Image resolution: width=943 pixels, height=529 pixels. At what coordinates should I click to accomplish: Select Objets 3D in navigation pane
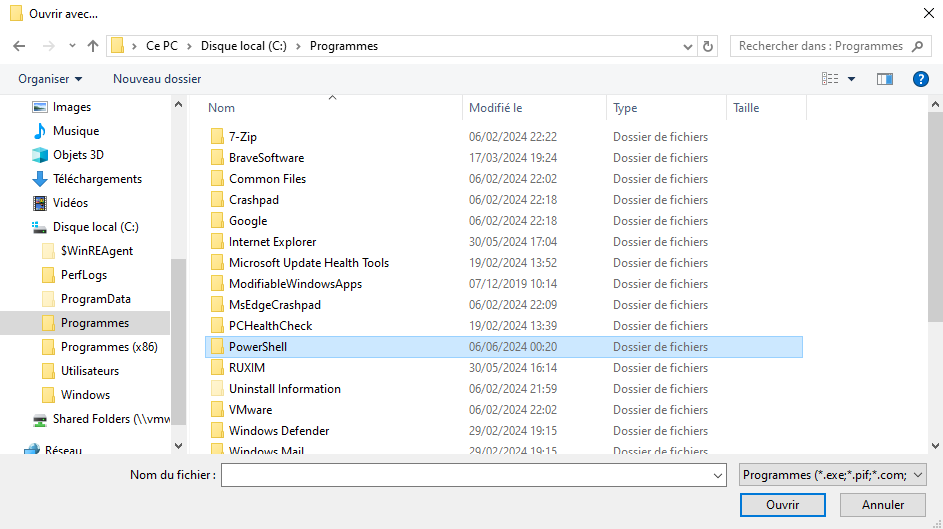coord(78,155)
